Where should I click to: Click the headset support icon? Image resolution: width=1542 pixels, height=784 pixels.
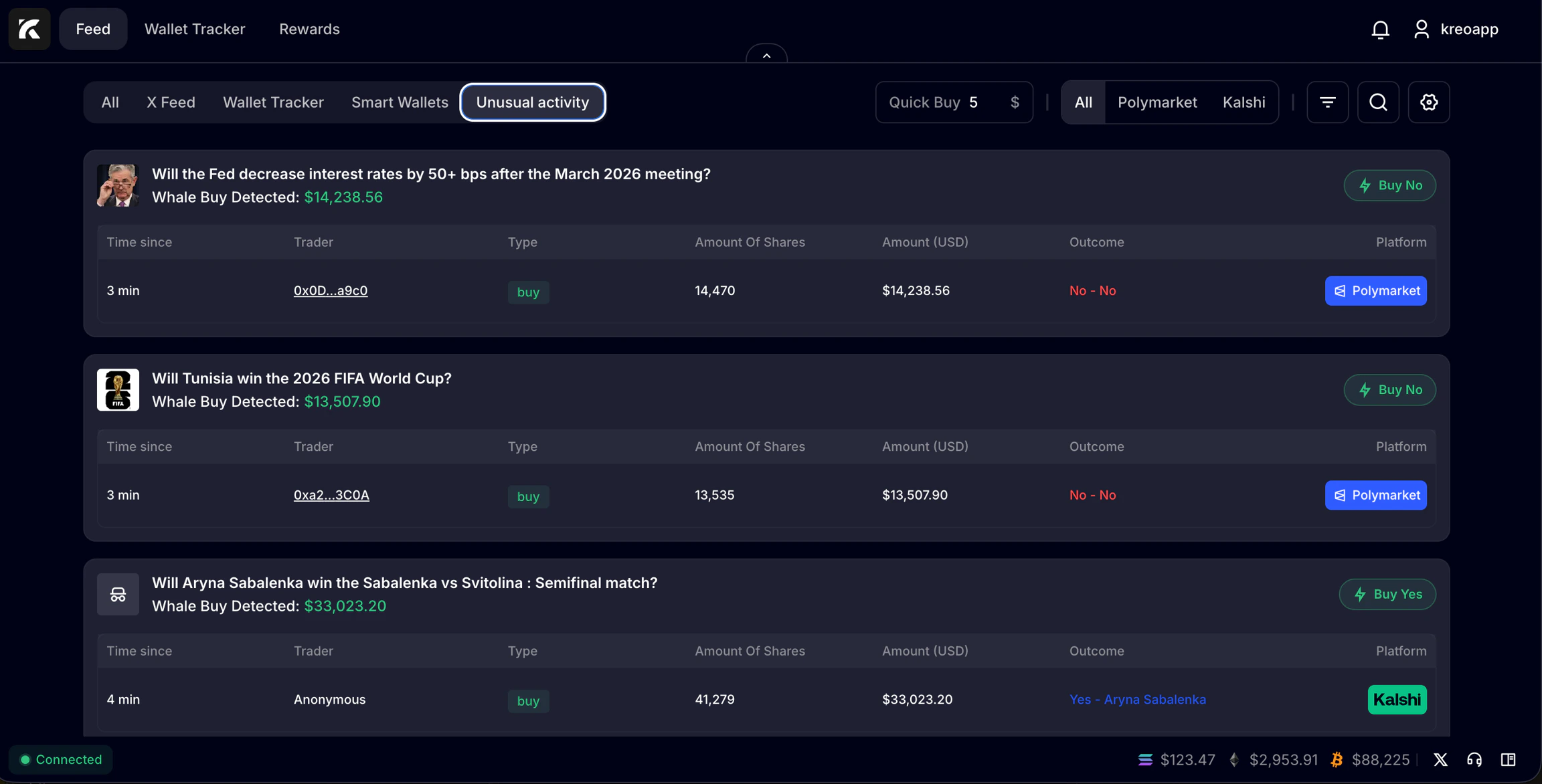point(1474,759)
